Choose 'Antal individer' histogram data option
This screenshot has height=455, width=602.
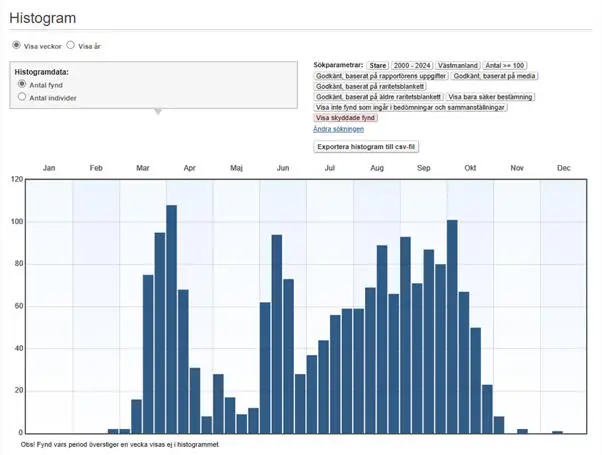coord(22,98)
